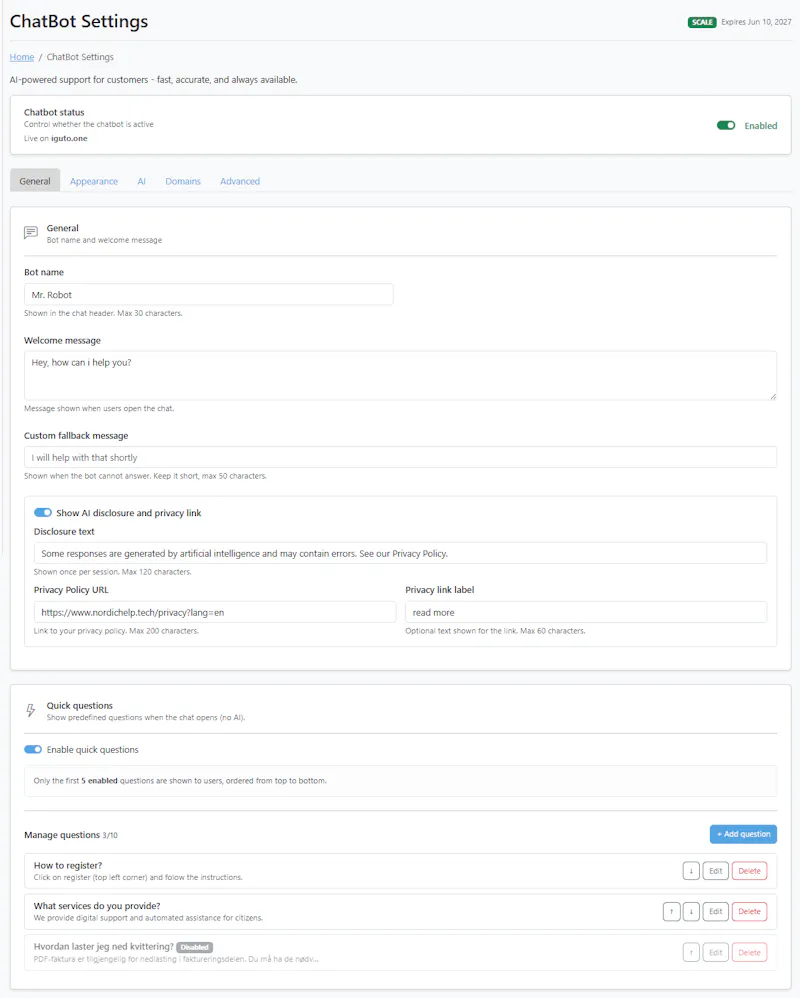Click the Disclosure text input field
800x998 pixels.
click(400, 553)
